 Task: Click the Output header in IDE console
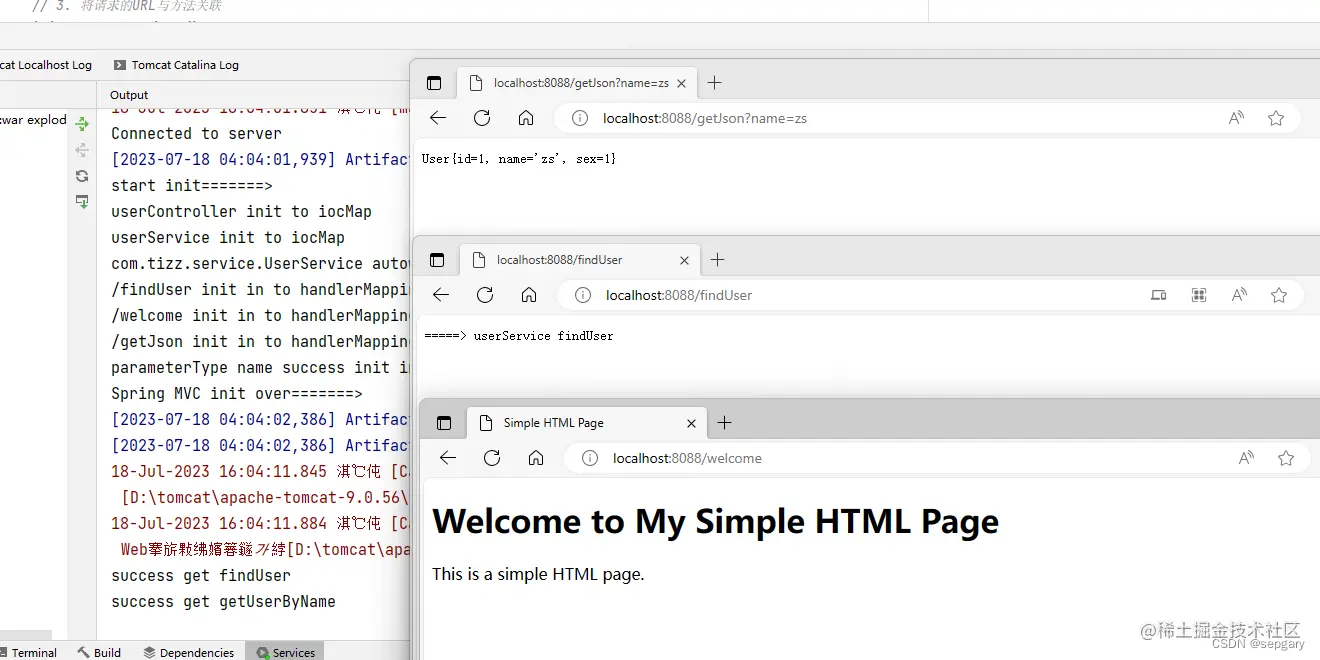pos(129,95)
